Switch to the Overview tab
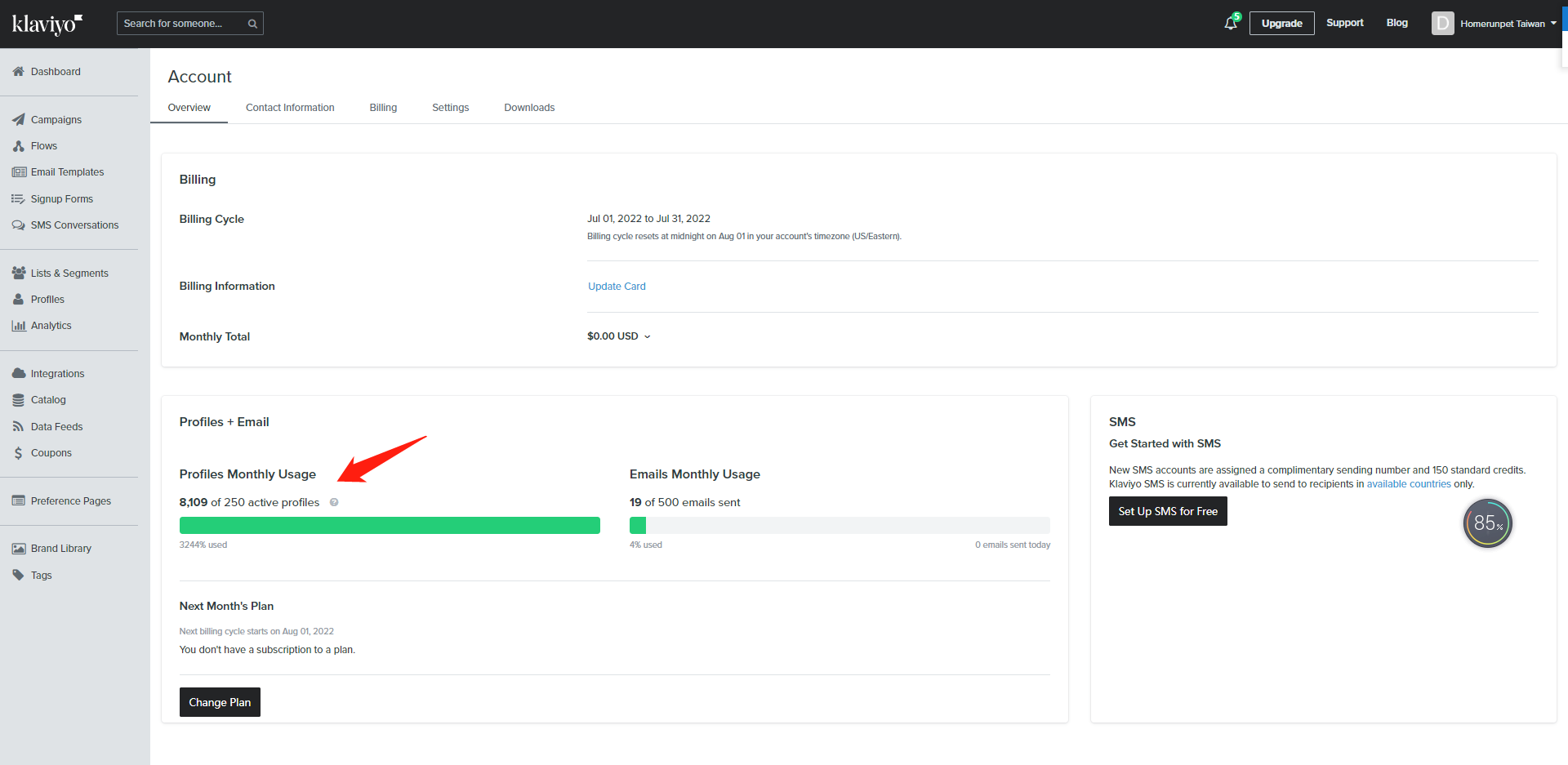The width and height of the screenshot is (1568, 765). tap(189, 108)
